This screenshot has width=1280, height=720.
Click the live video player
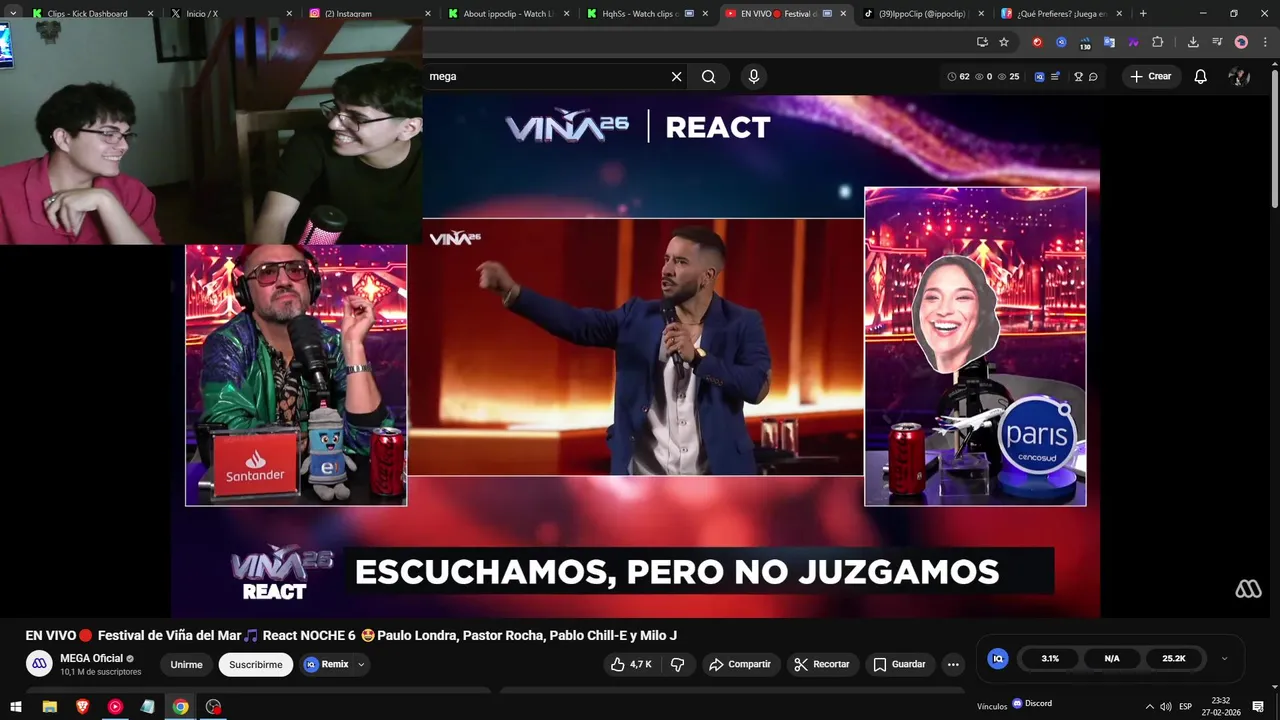635,356
